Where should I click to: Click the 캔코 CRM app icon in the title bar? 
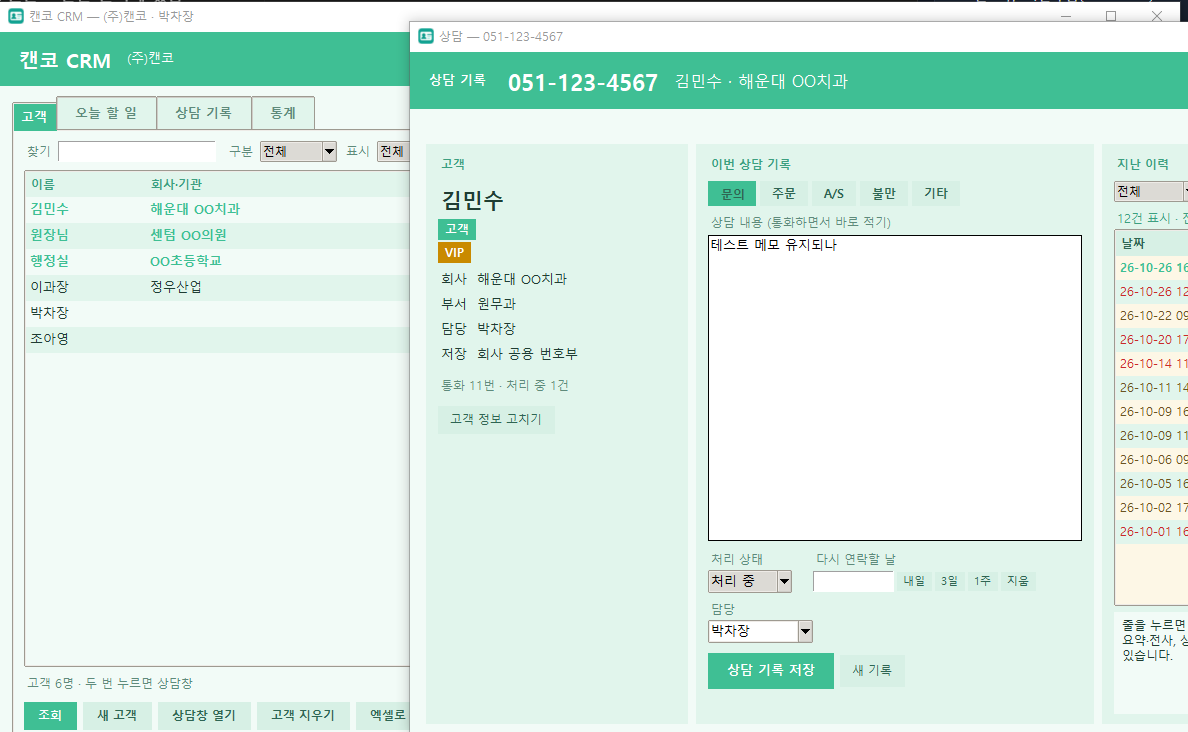tap(15, 16)
